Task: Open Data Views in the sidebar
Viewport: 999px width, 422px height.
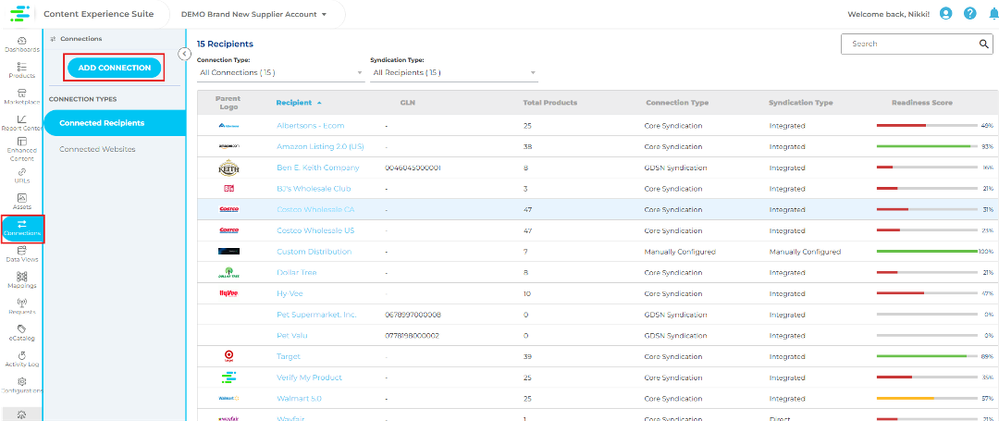Action: 22,254
